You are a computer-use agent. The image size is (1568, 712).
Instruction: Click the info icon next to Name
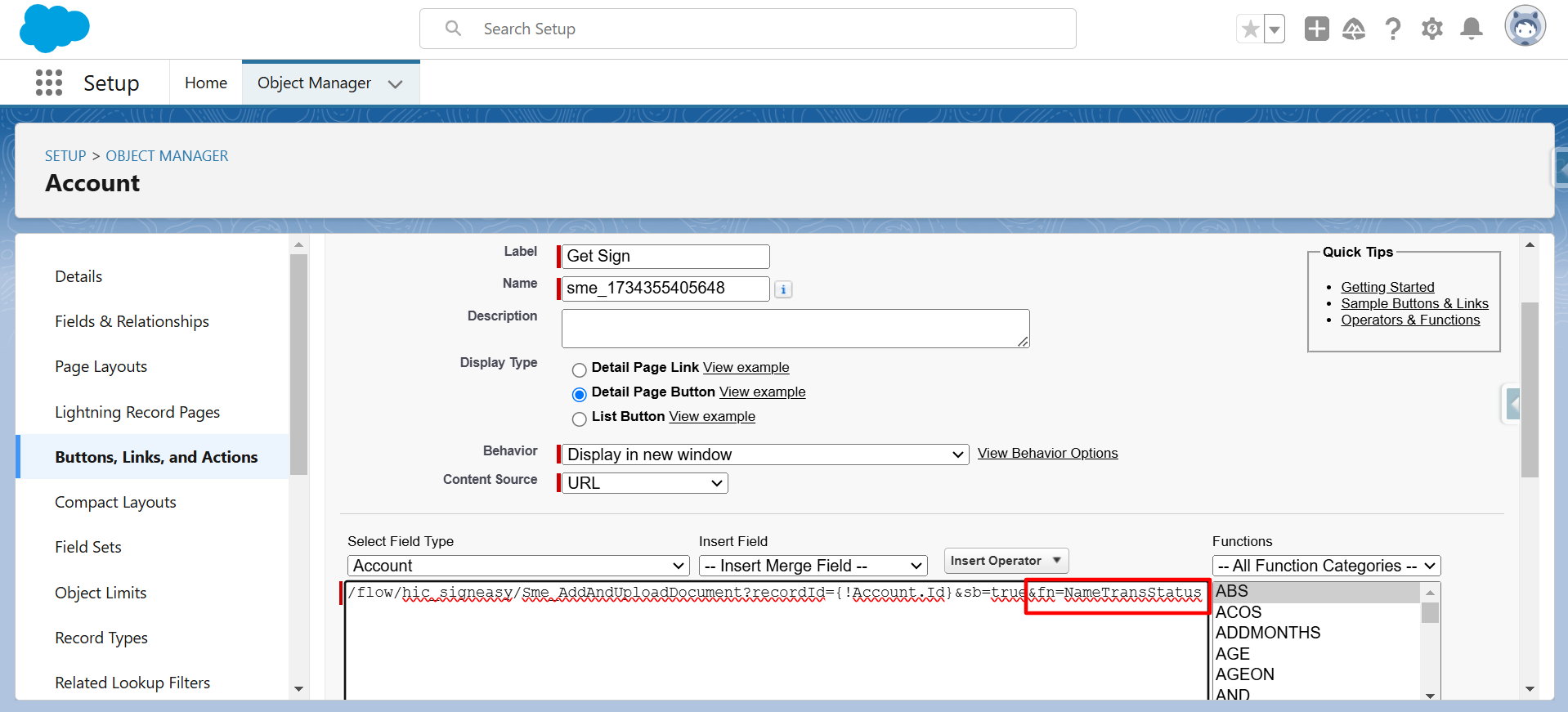tap(783, 289)
